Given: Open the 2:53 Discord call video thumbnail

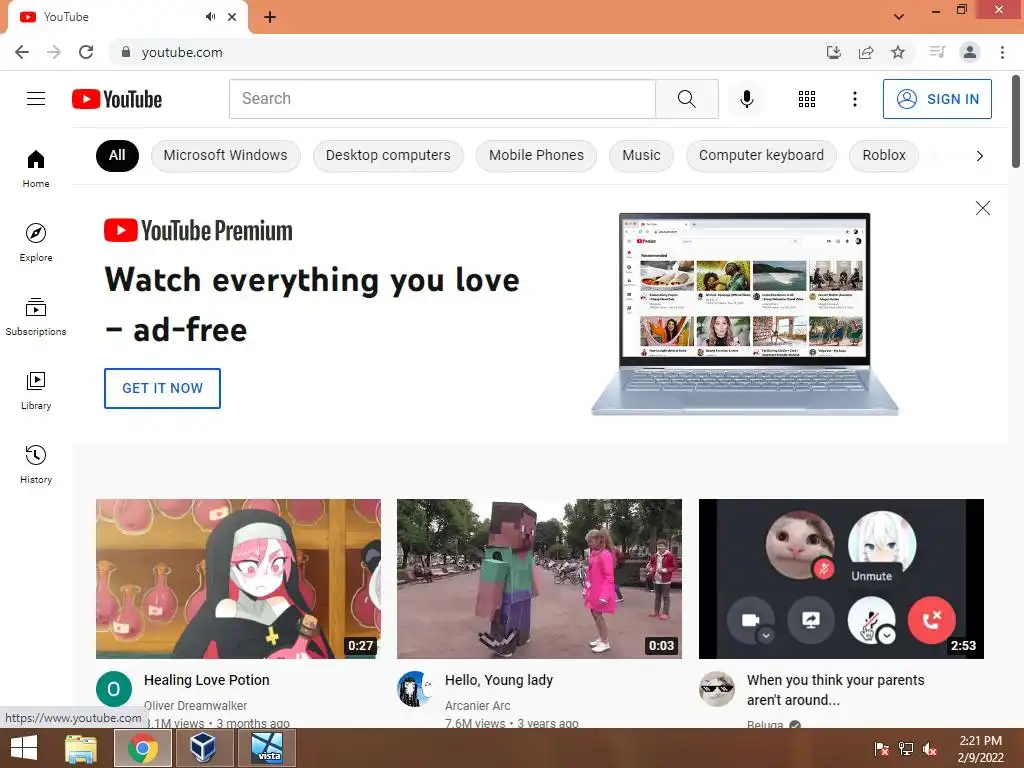Looking at the screenshot, I should pyautogui.click(x=841, y=579).
